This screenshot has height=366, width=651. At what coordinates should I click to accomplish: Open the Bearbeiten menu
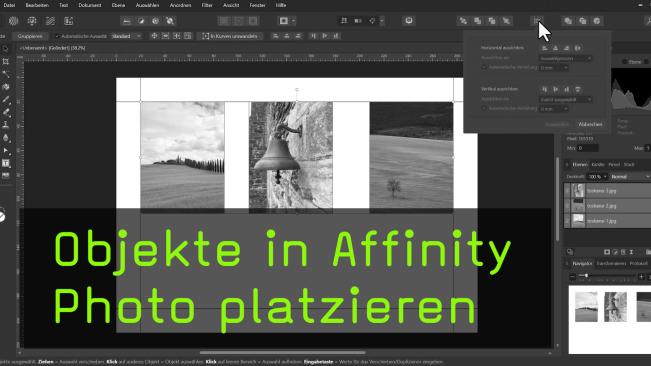37,5
